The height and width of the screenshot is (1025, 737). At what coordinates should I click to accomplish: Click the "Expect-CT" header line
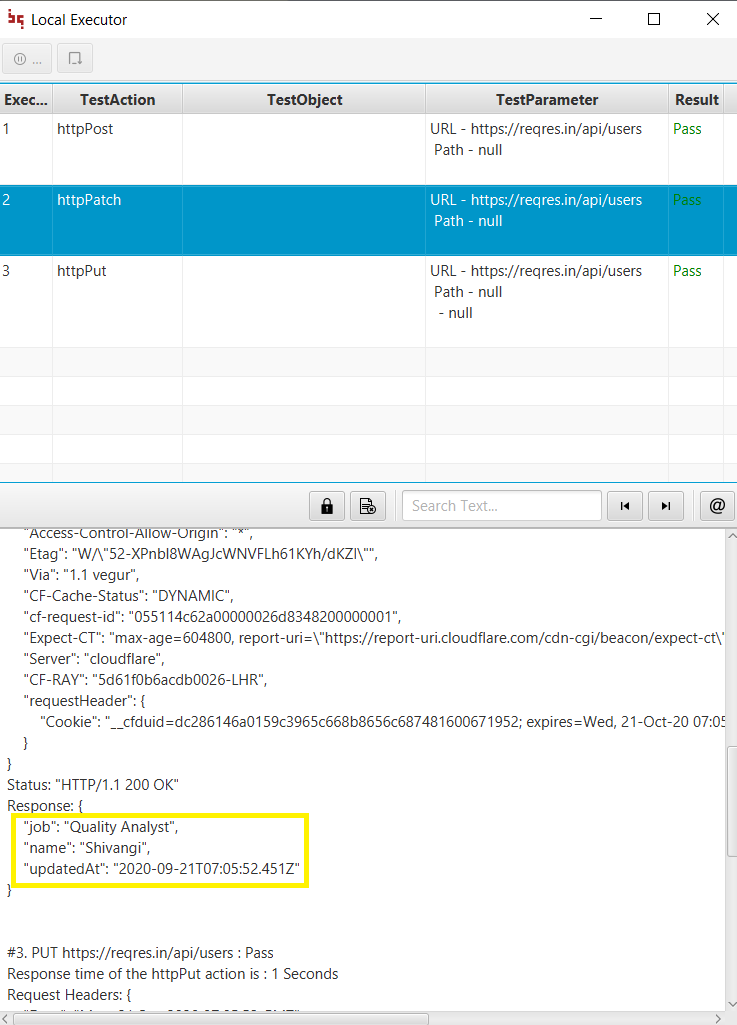(x=374, y=637)
